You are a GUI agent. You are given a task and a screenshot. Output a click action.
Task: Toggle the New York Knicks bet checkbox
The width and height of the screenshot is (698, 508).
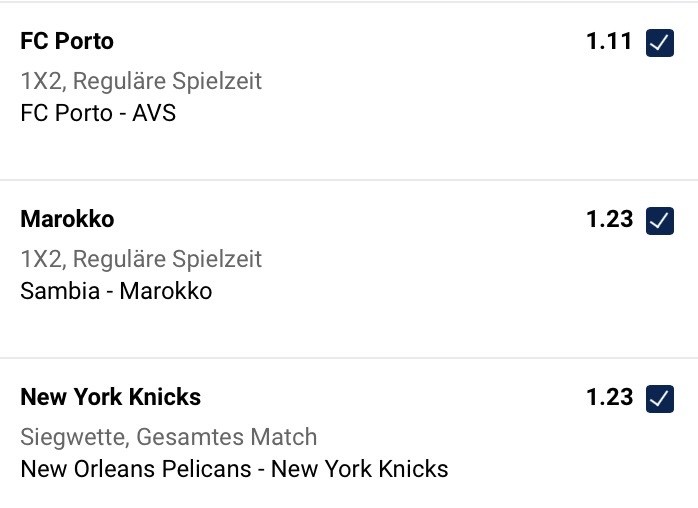point(659,399)
